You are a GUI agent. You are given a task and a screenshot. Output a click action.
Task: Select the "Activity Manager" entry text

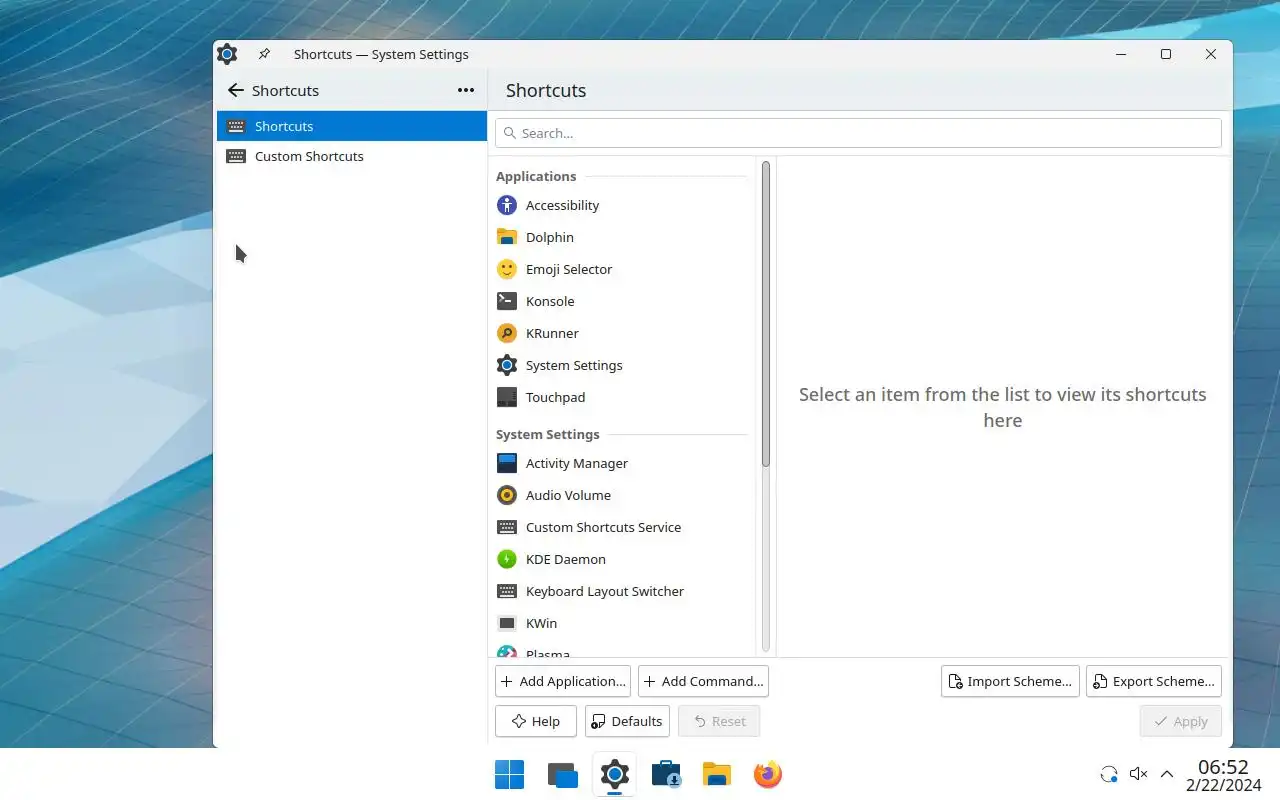577,463
